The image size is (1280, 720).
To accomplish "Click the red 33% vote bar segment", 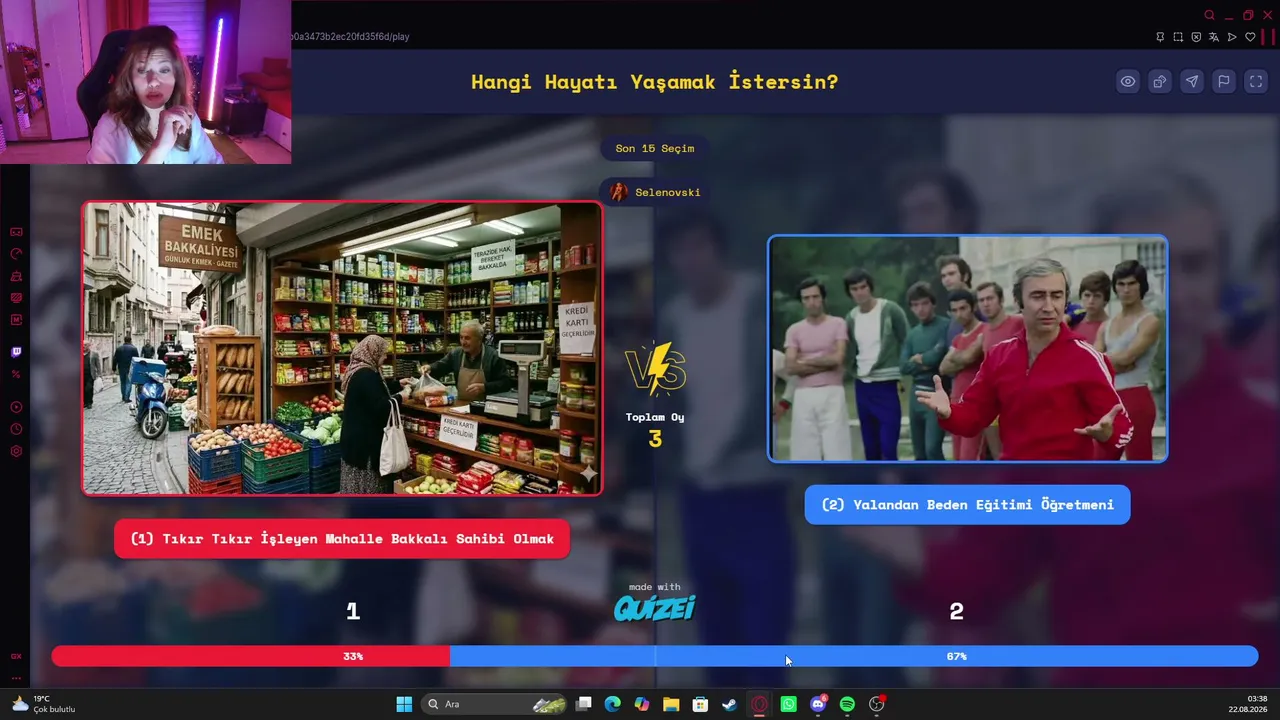I will pos(251,656).
